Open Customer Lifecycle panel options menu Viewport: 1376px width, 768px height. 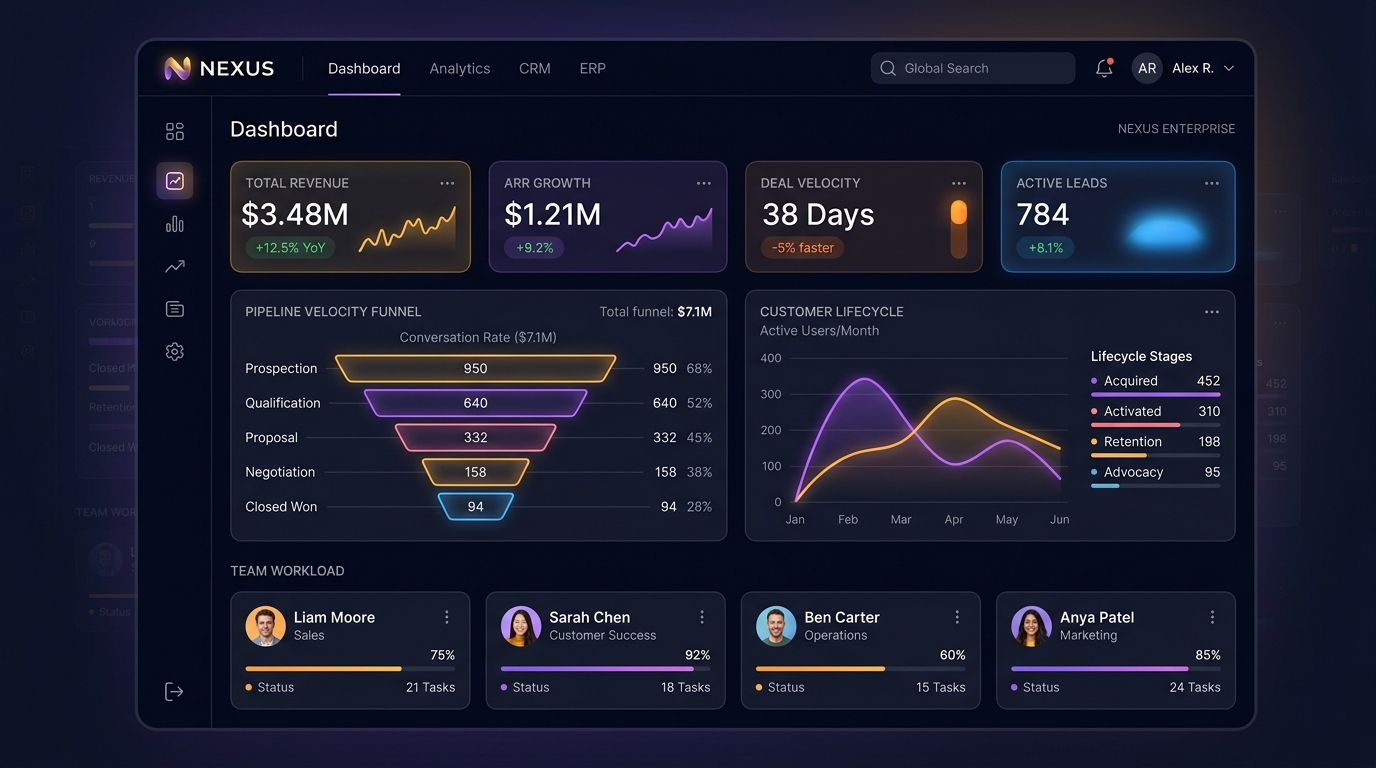click(1212, 312)
